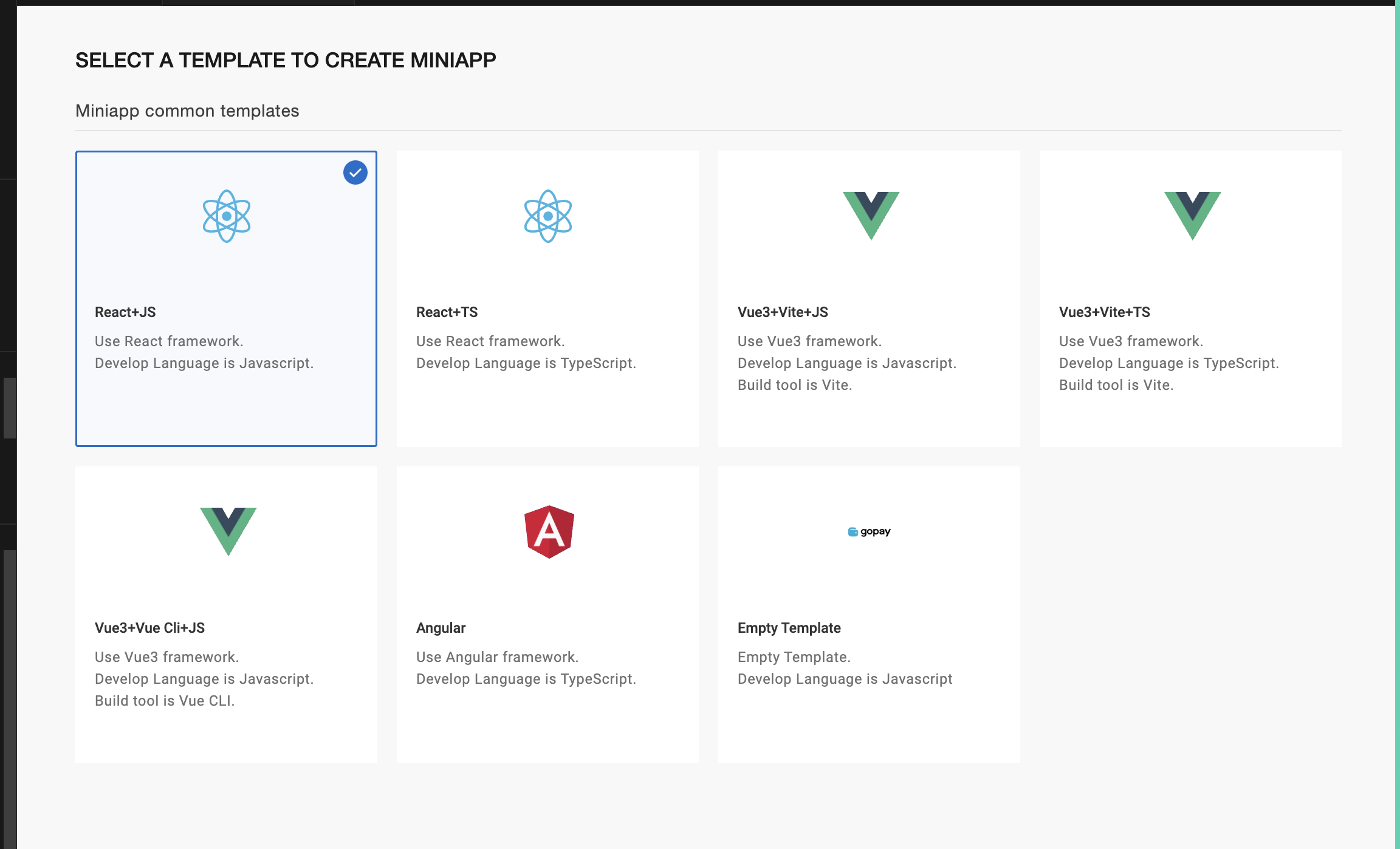Click 'Develop Language is TypeScript.' on the React+TS card
The width and height of the screenshot is (1400, 849).
526,363
